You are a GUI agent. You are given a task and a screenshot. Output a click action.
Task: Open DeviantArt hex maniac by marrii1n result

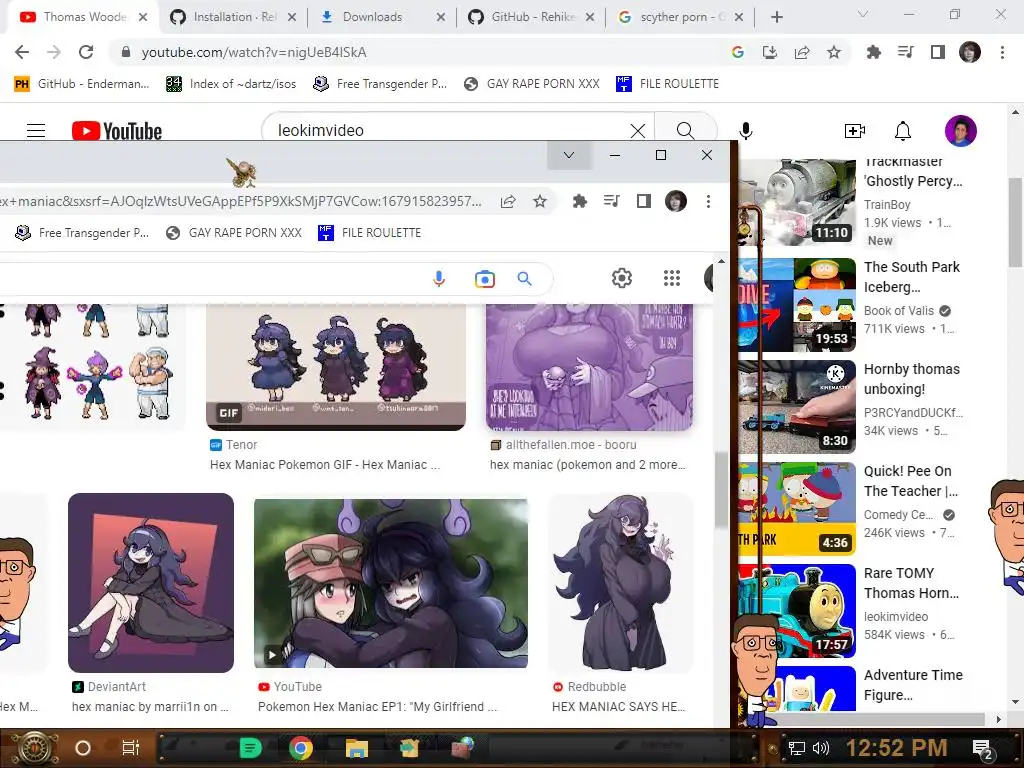point(151,583)
